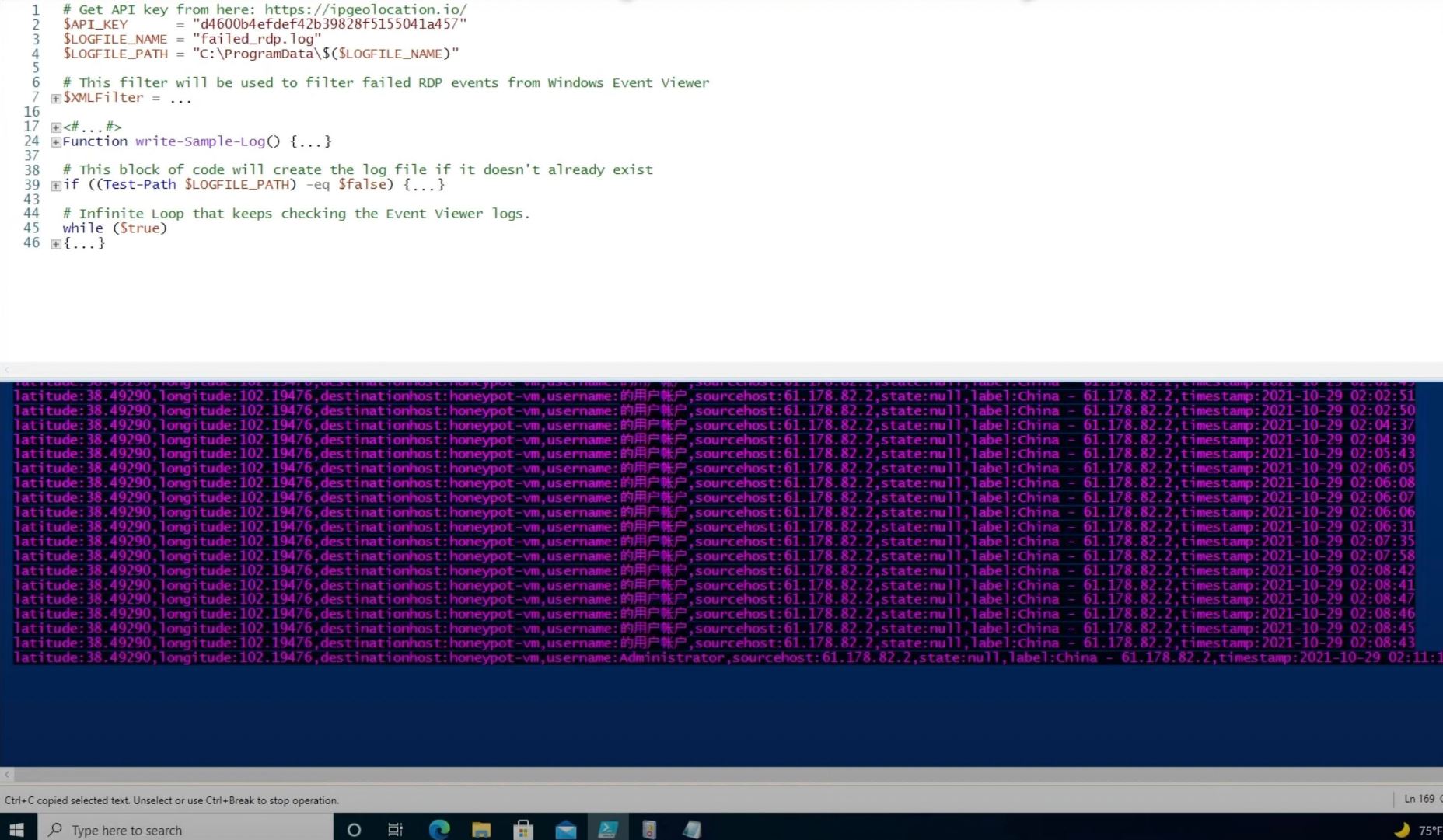Open Task View on the taskbar

[395, 830]
